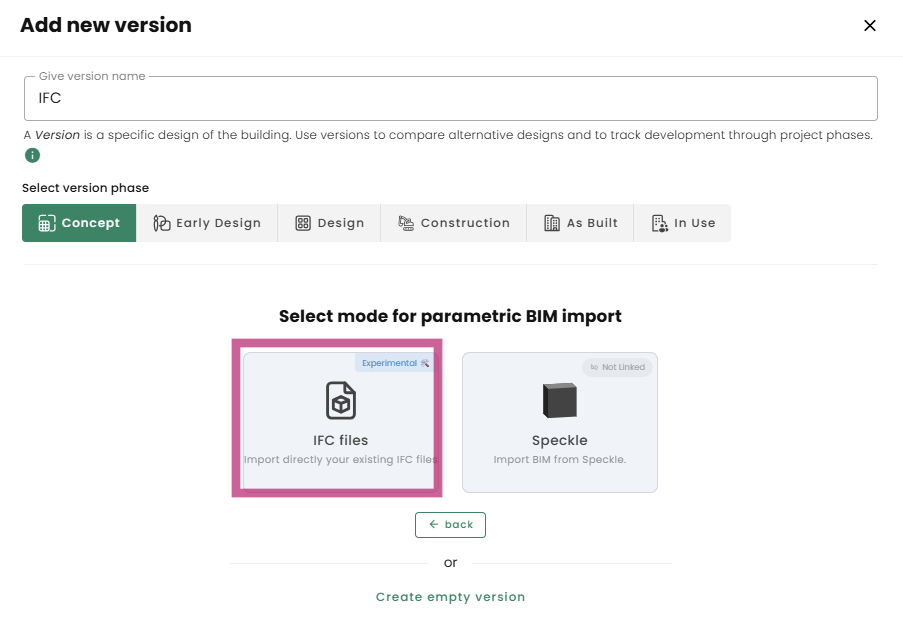903x628 pixels.
Task: Click the Speckle black cube icon
Action: tap(560, 400)
